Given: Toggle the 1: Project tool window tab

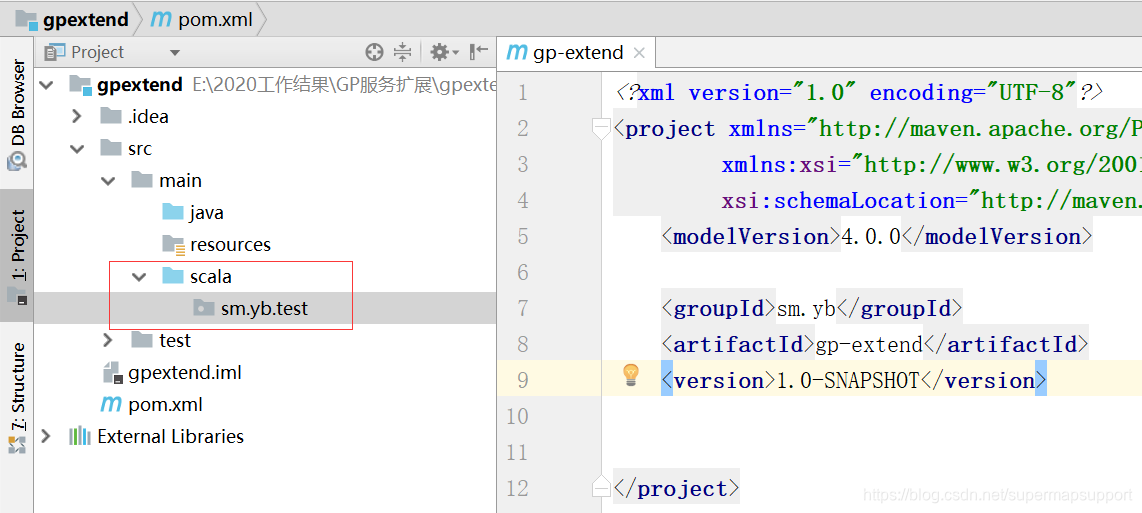Looking at the screenshot, I should 17,256.
